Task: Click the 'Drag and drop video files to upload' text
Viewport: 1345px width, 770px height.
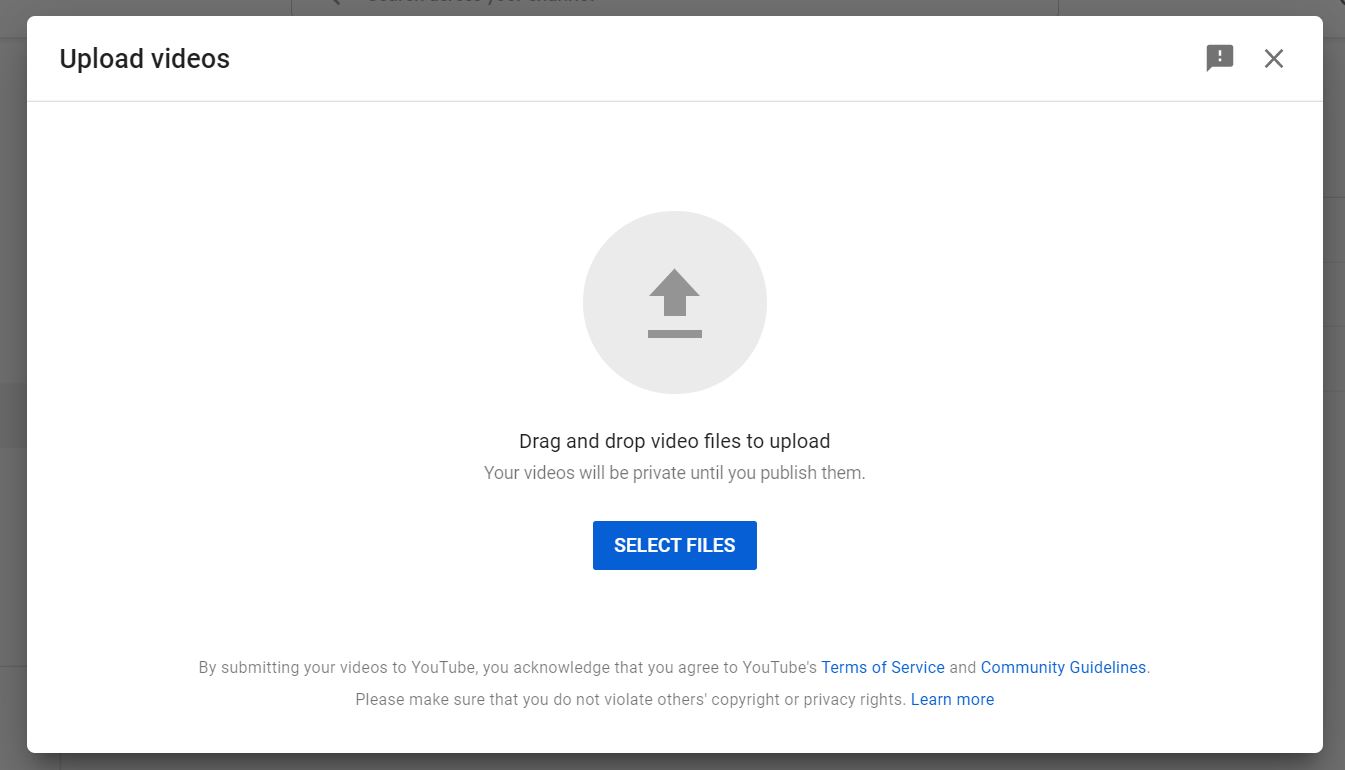Action: 675,441
